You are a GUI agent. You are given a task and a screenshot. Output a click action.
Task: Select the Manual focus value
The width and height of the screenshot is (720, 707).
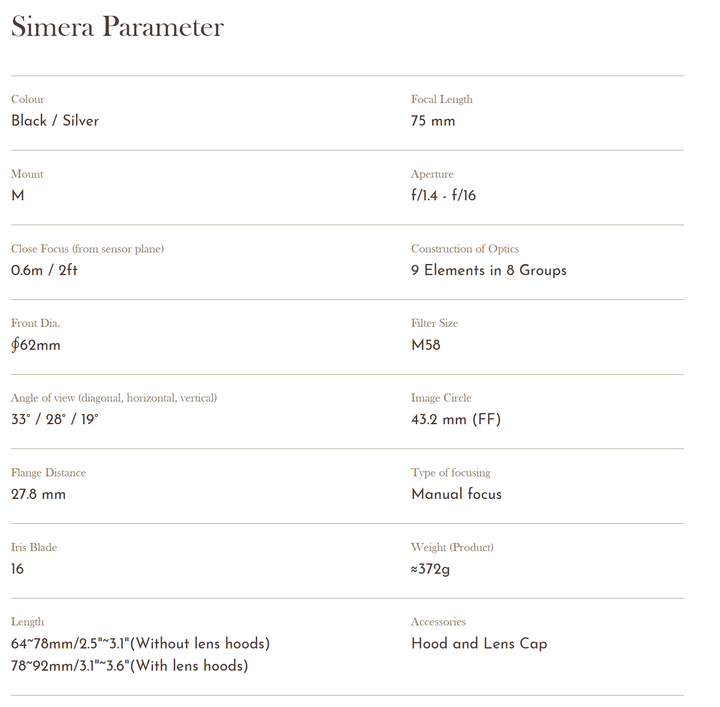457,494
